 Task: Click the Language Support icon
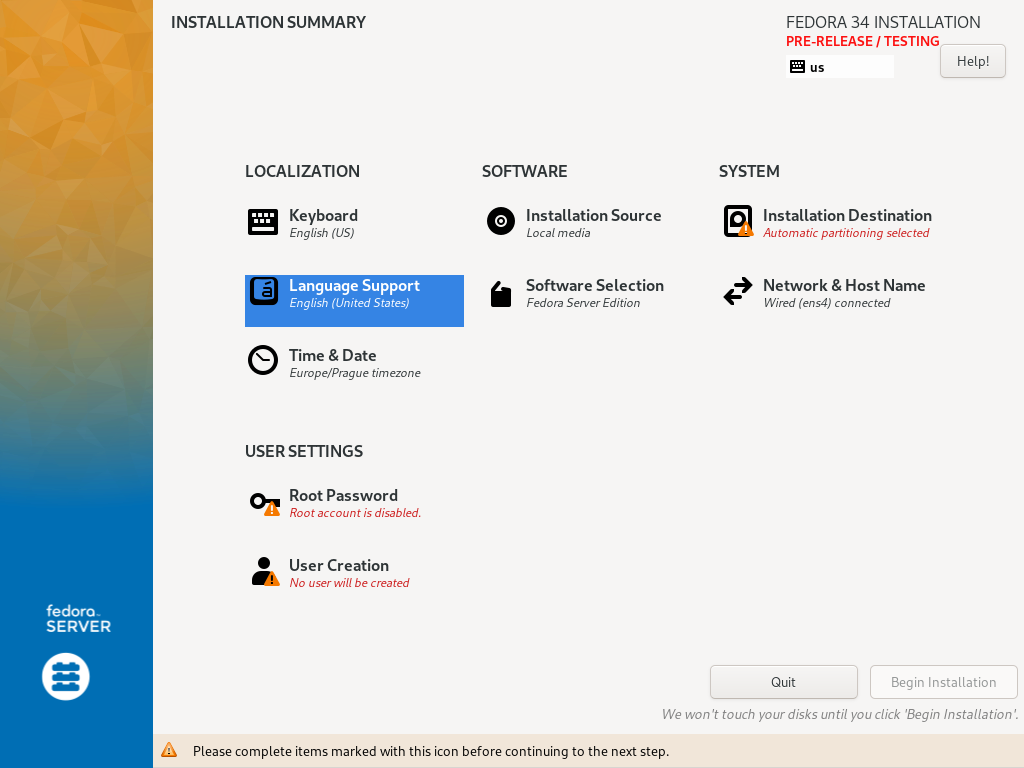264,292
